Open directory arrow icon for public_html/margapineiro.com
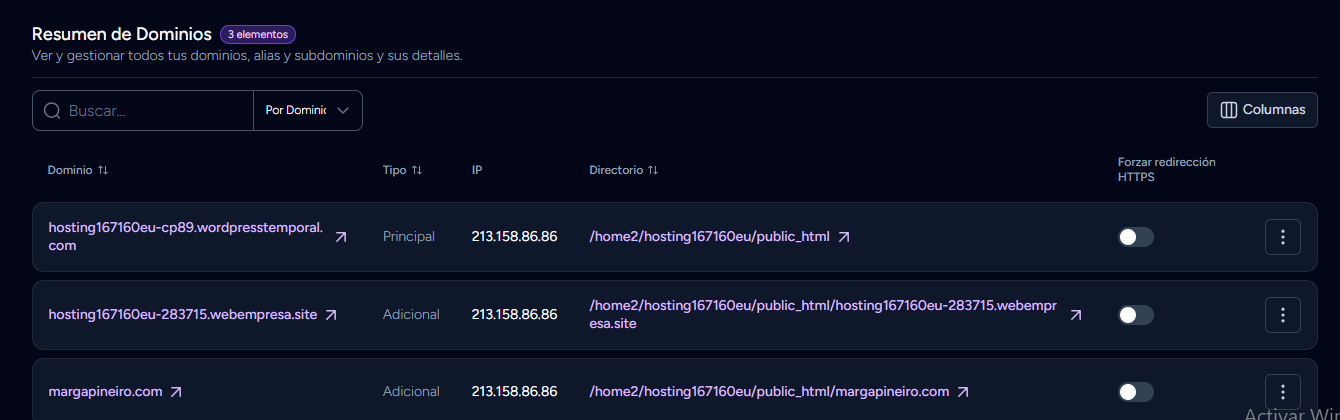 [963, 392]
